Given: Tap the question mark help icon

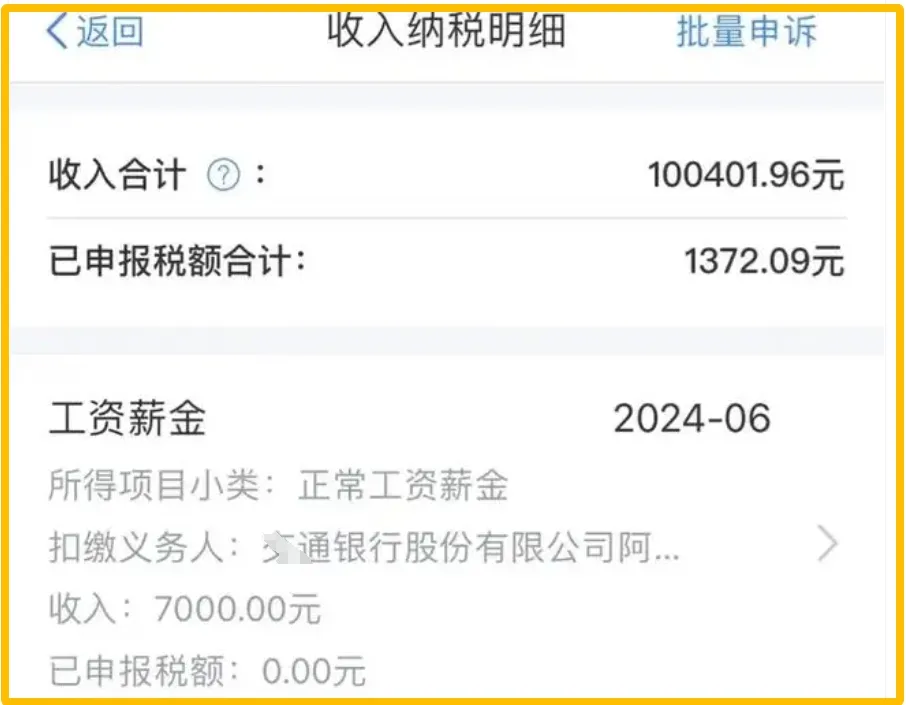Looking at the screenshot, I should 224,175.
